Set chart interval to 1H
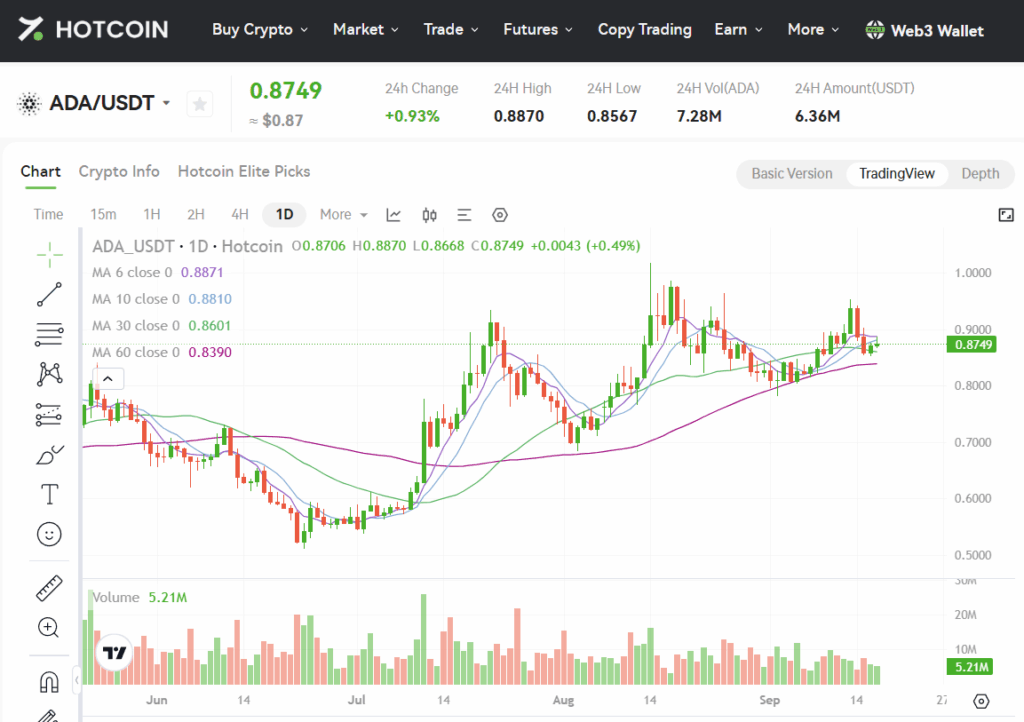1024x722 pixels. click(x=152, y=215)
